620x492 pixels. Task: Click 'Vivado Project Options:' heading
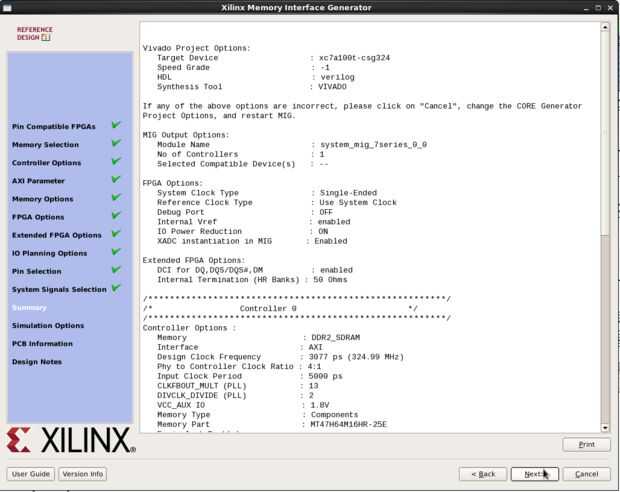(x=197, y=48)
